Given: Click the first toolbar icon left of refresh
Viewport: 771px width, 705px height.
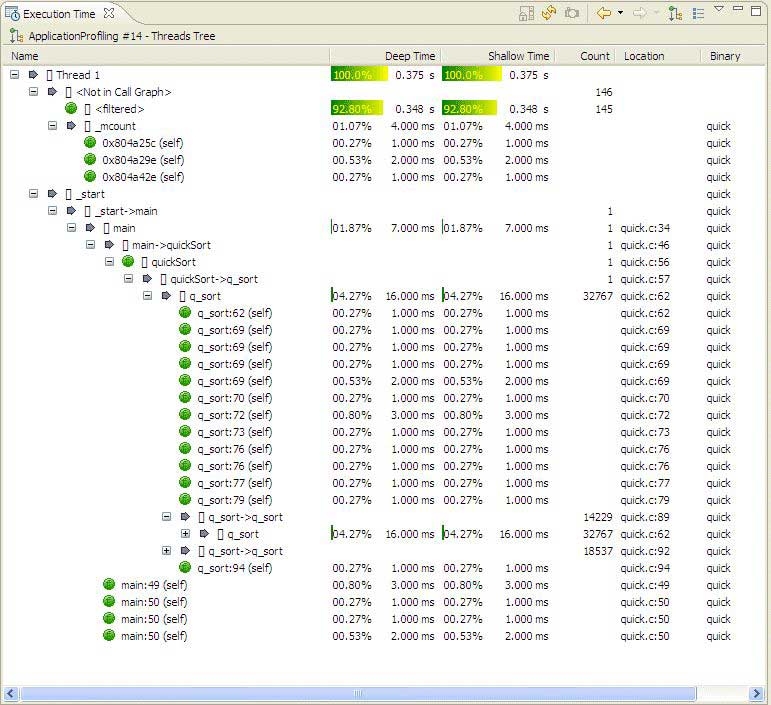Looking at the screenshot, I should tap(527, 13).
